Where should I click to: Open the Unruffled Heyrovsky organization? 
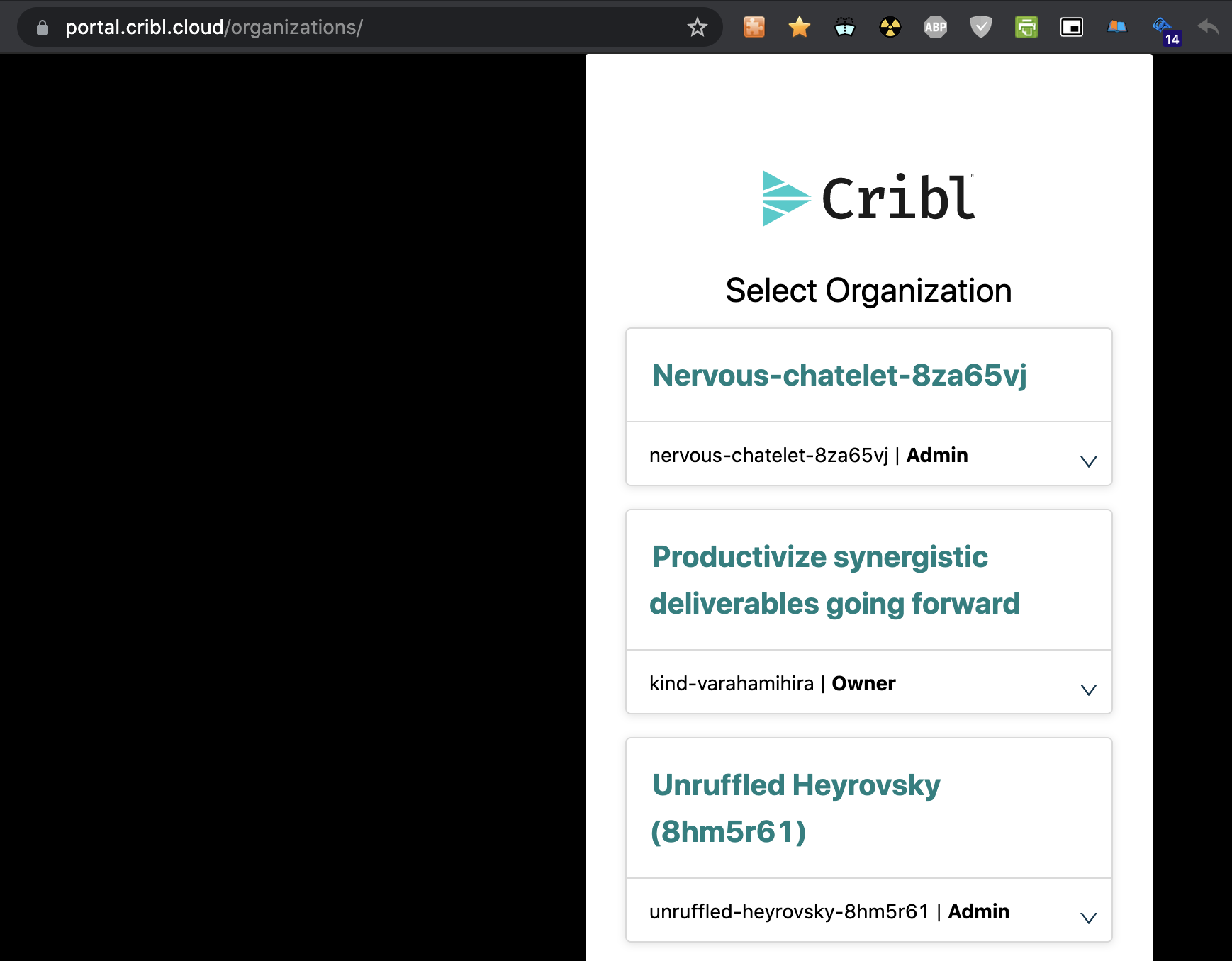796,808
